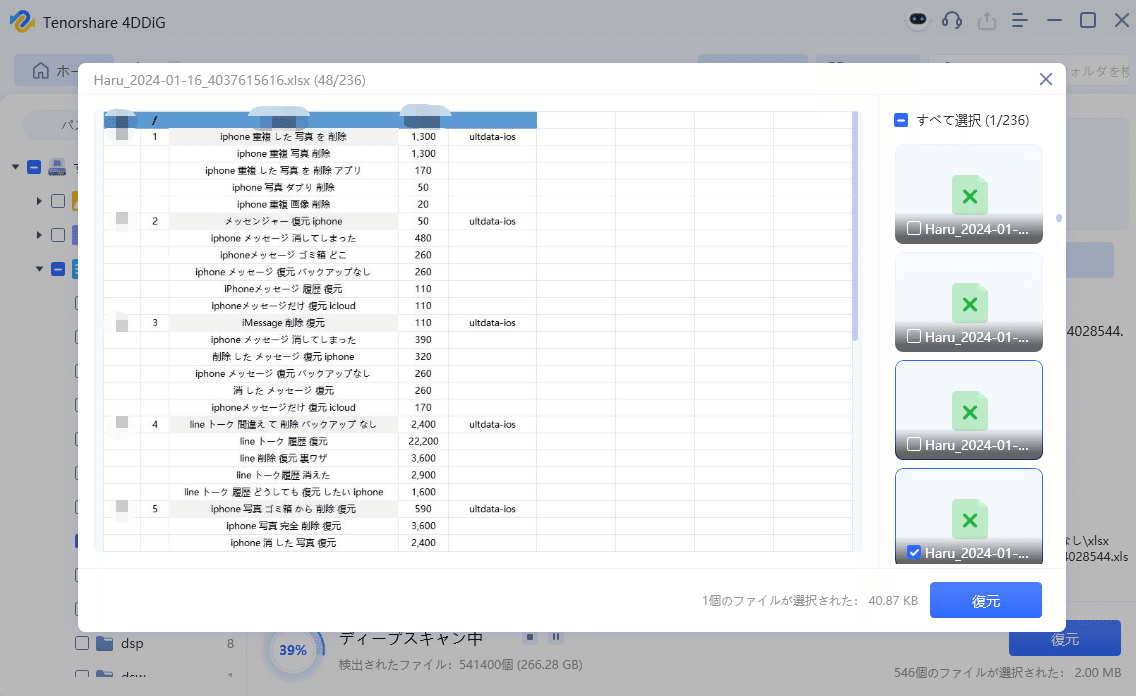Uncheck the checked Haru_2024-01 thumbnail checkbox
The height and width of the screenshot is (696, 1136).
coord(914,553)
